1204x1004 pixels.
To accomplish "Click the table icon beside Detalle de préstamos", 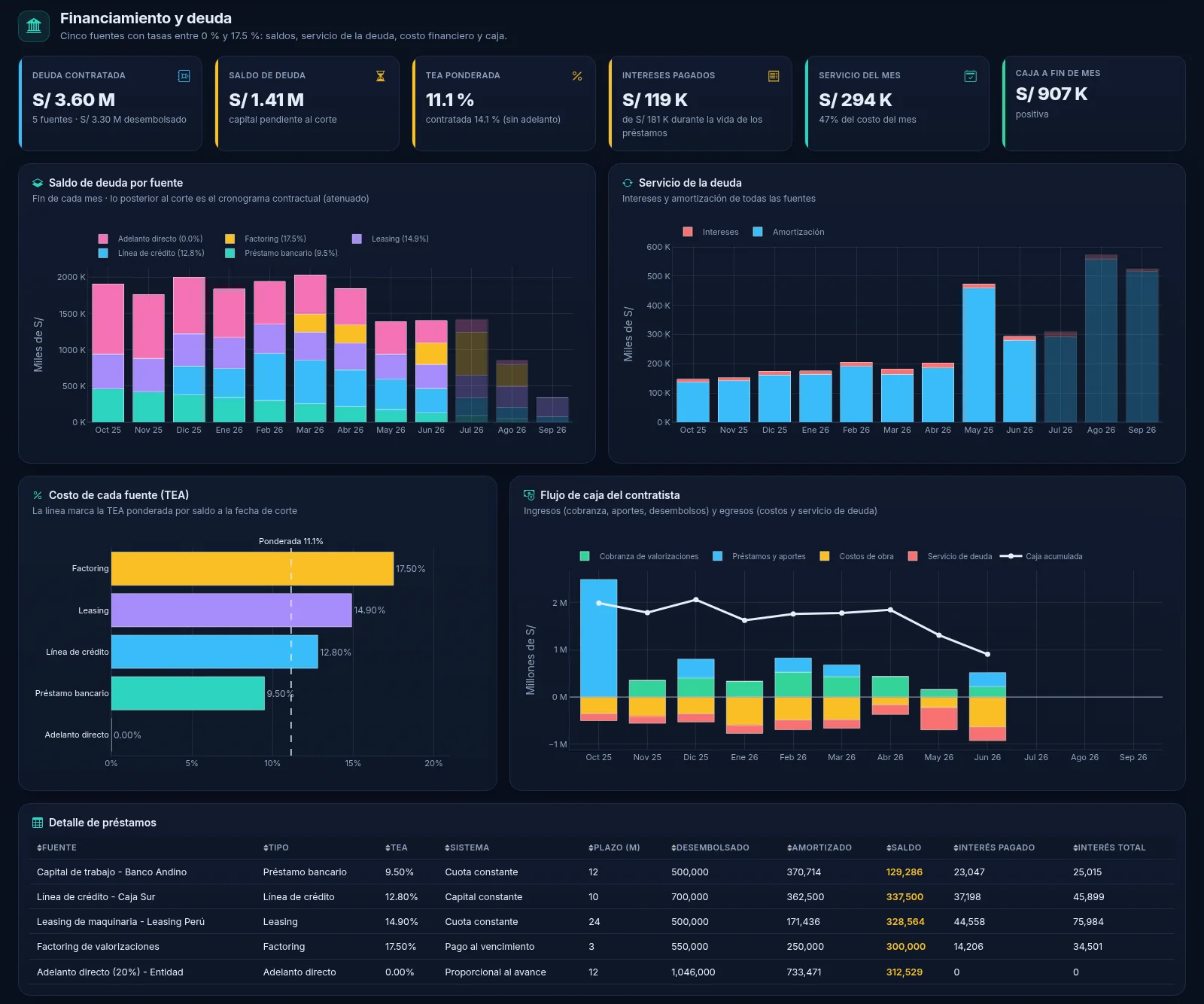I will (38, 823).
